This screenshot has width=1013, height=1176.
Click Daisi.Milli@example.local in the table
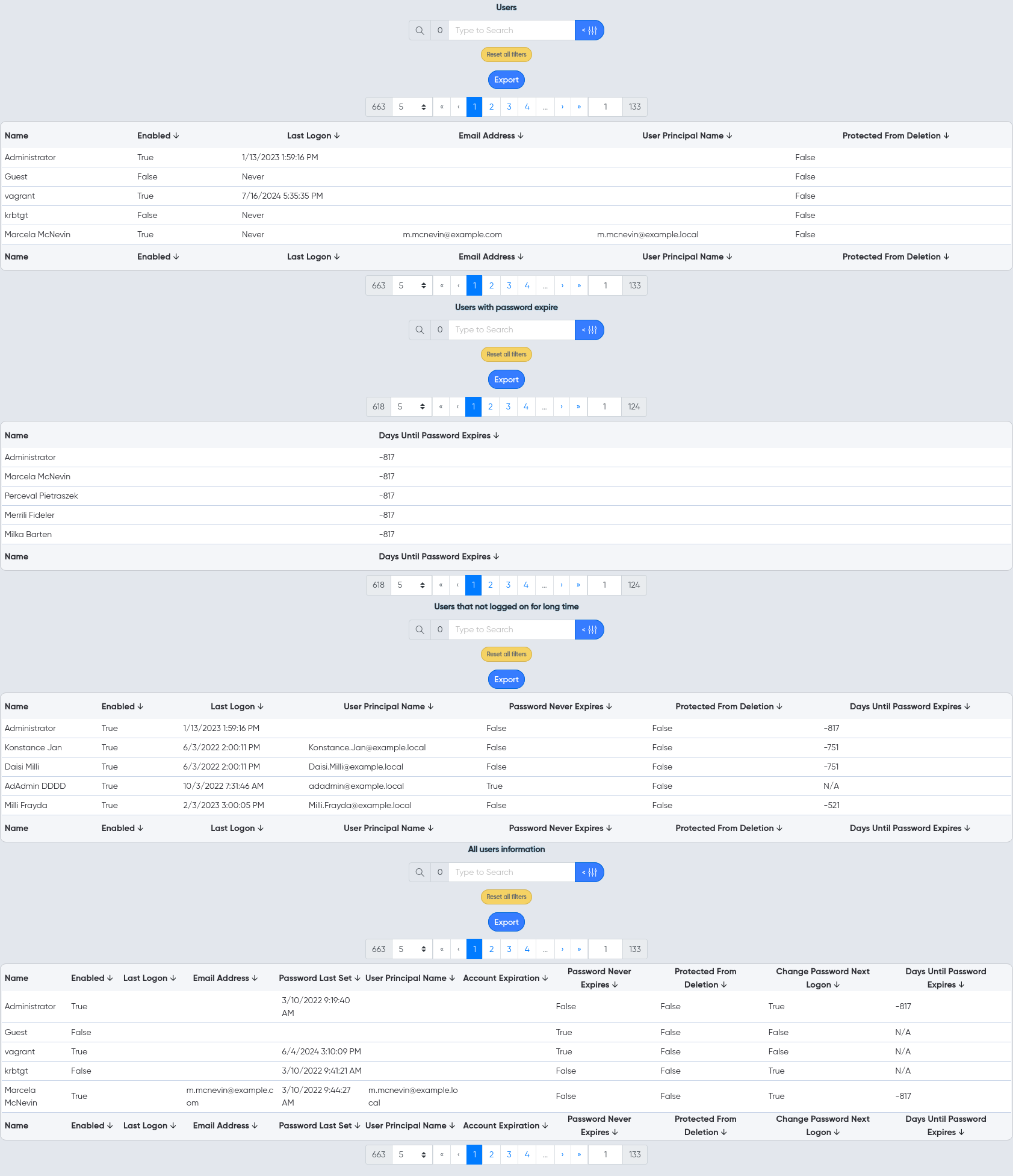point(356,767)
